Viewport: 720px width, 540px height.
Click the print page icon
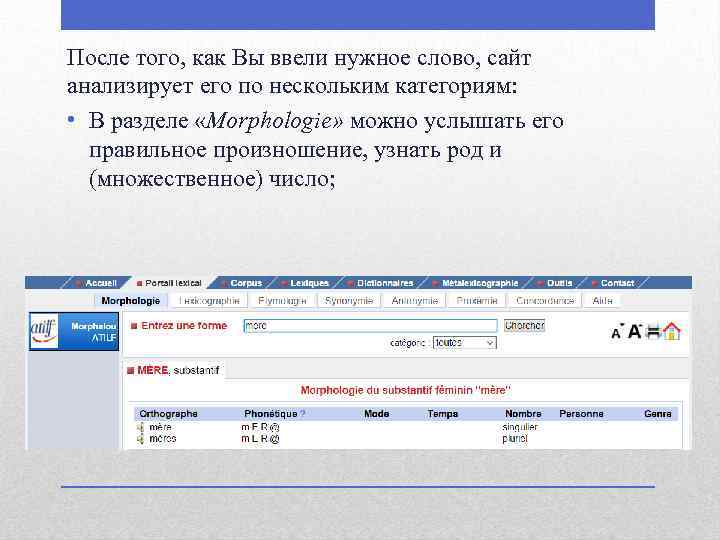tap(653, 332)
